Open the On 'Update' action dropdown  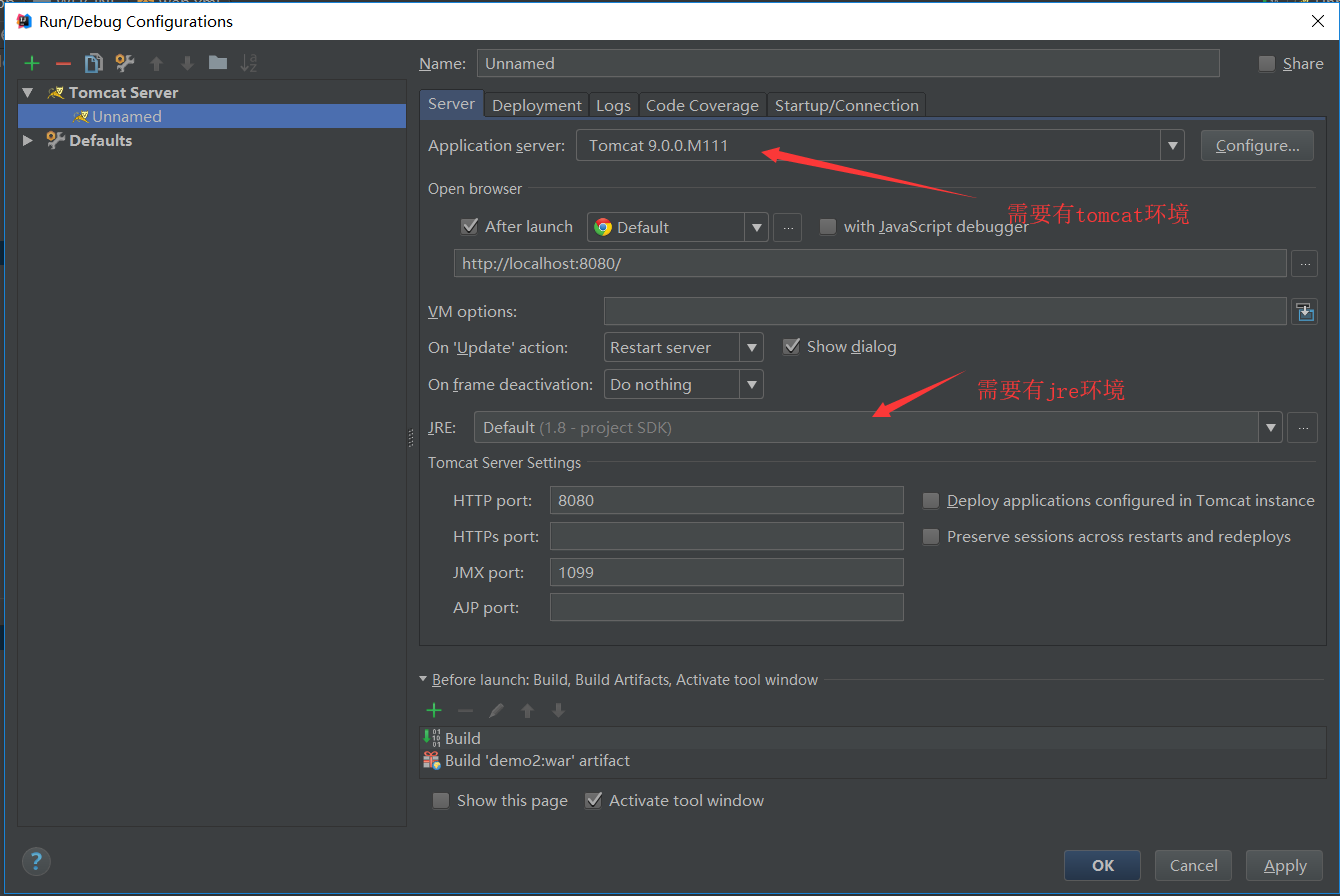point(751,348)
